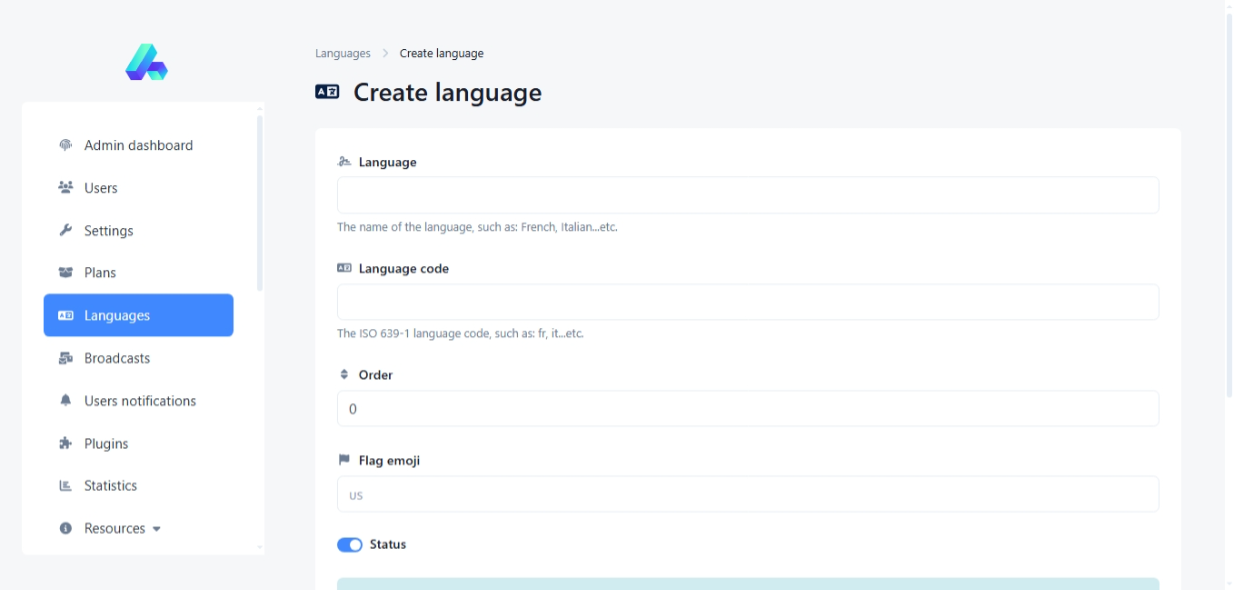Click the Settings wrench icon

coord(66,230)
